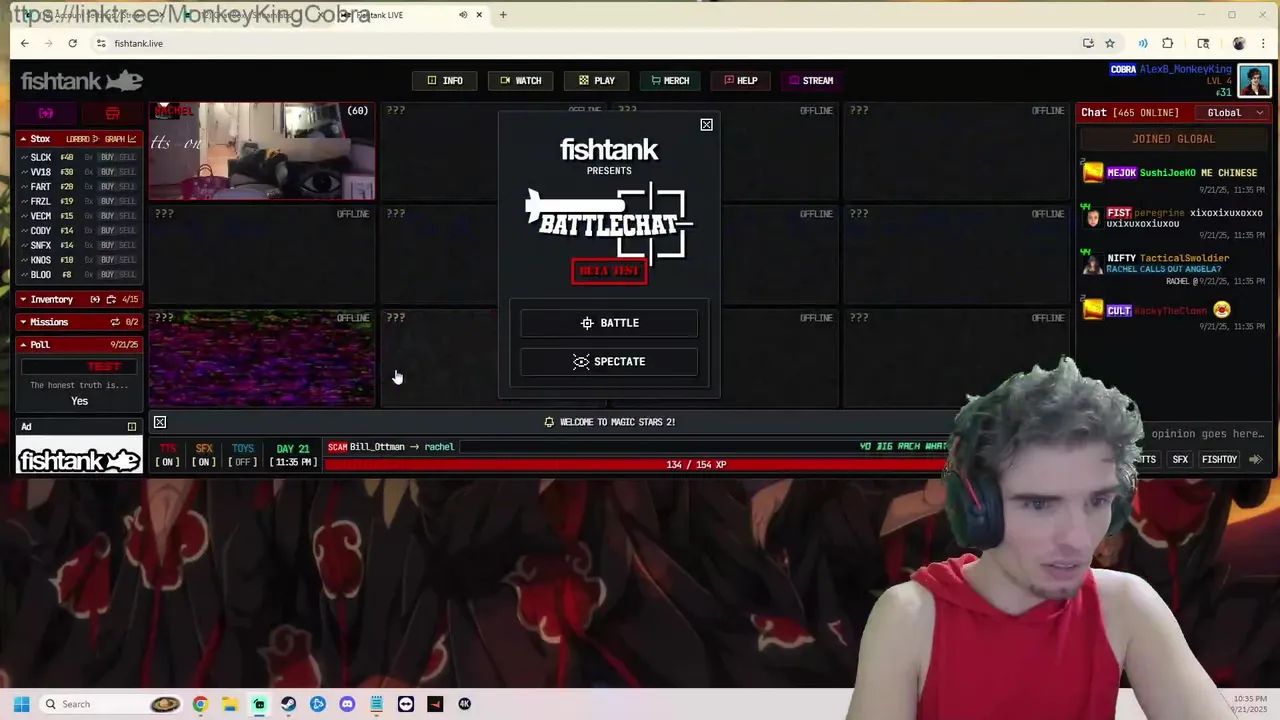Viewport: 1280px width, 720px height.
Task: Sell VECM stock
Action: [127, 216]
